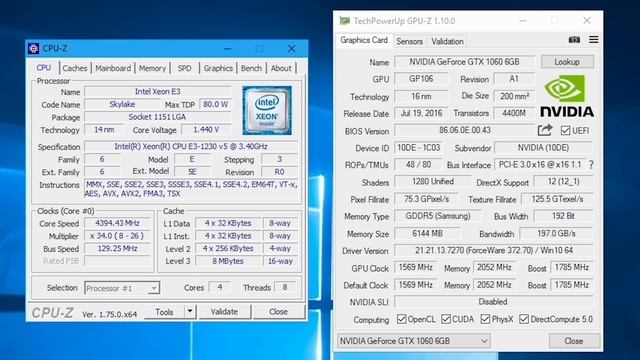Click the Threads value 8
Image resolution: width=640 pixels, height=360 pixels.
pyautogui.click(x=285, y=287)
